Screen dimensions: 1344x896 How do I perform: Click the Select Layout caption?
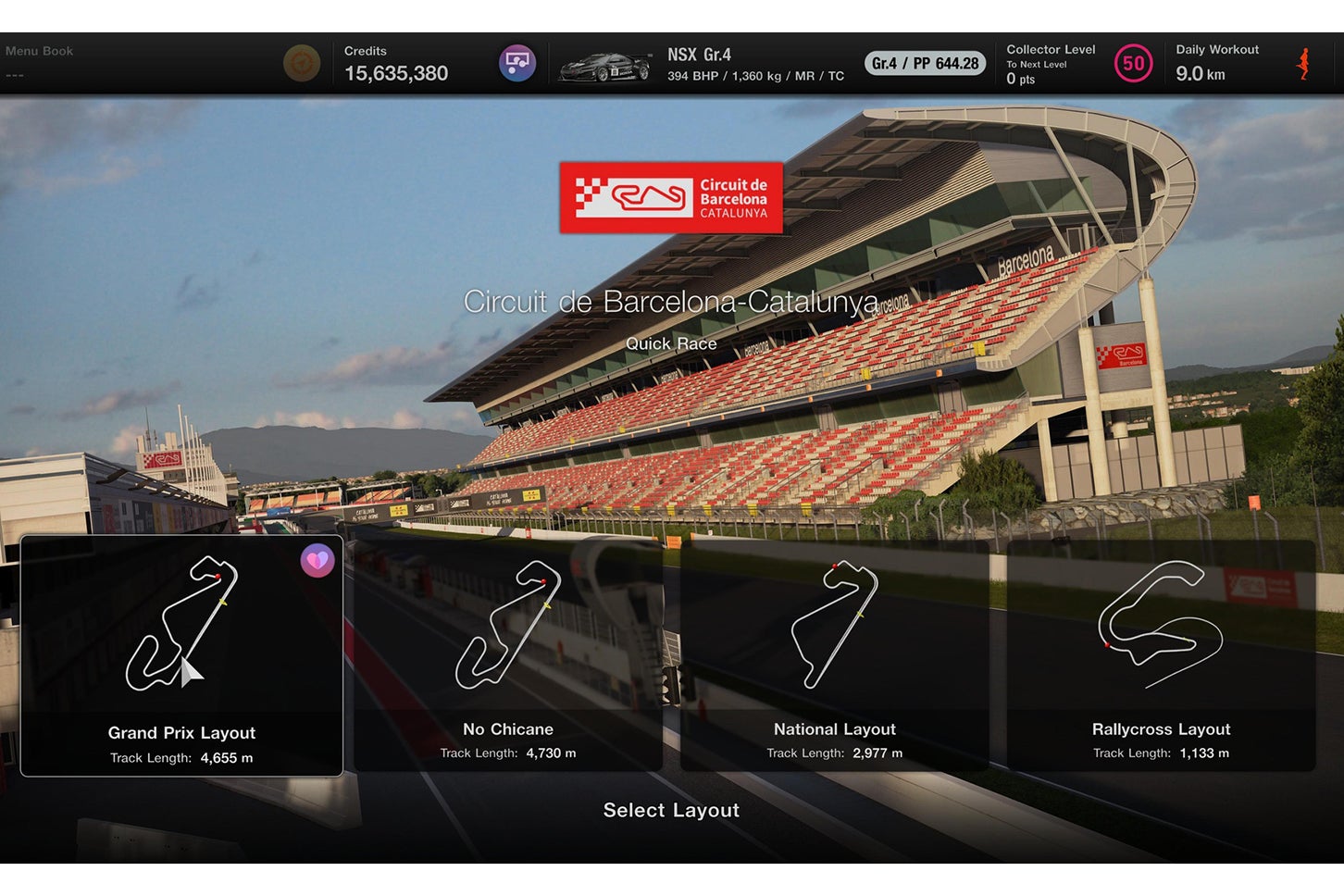click(671, 810)
